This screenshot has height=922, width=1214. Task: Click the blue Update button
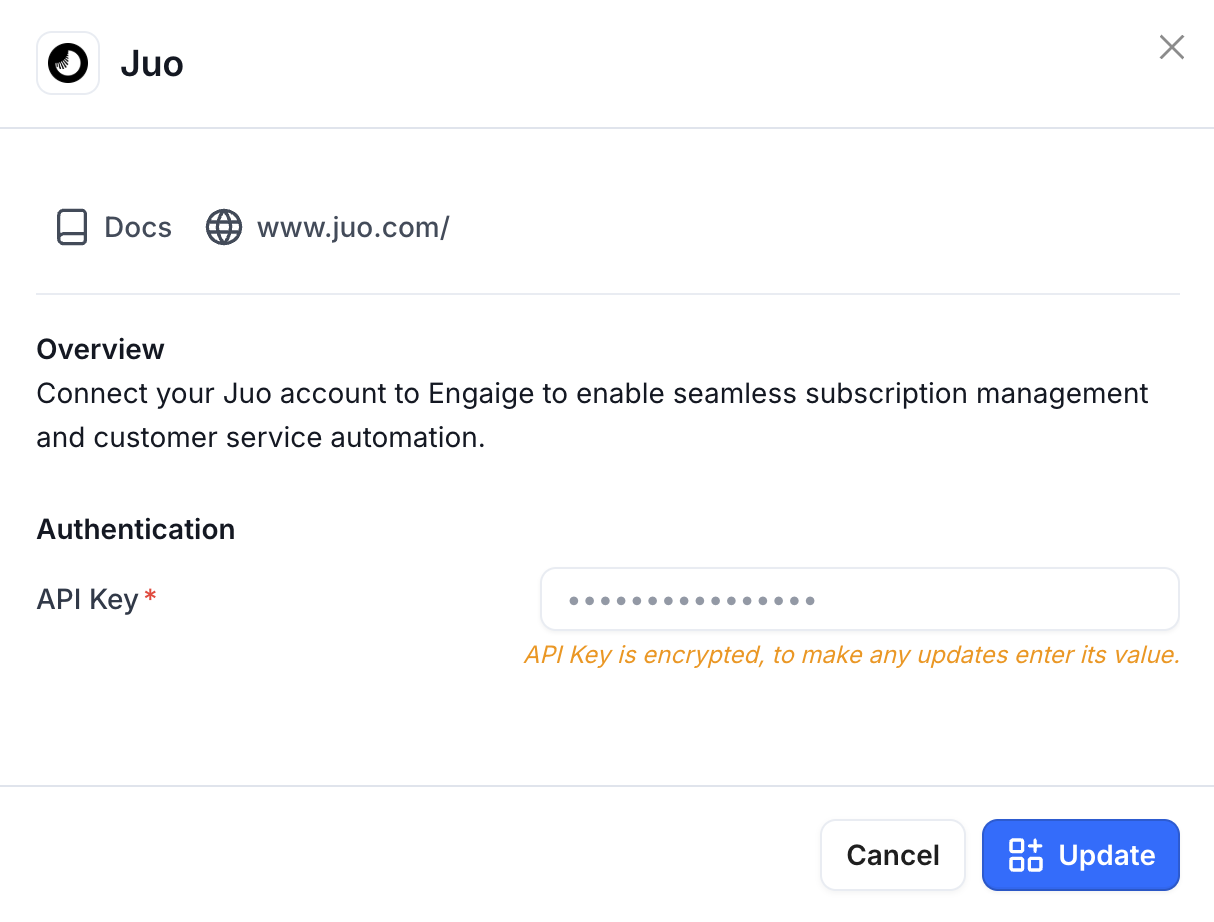point(1081,855)
